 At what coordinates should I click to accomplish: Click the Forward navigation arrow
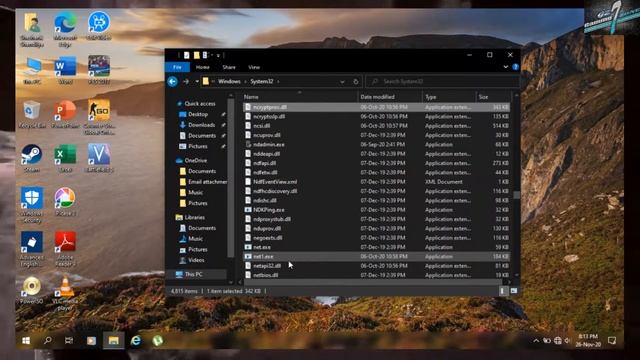coord(186,82)
